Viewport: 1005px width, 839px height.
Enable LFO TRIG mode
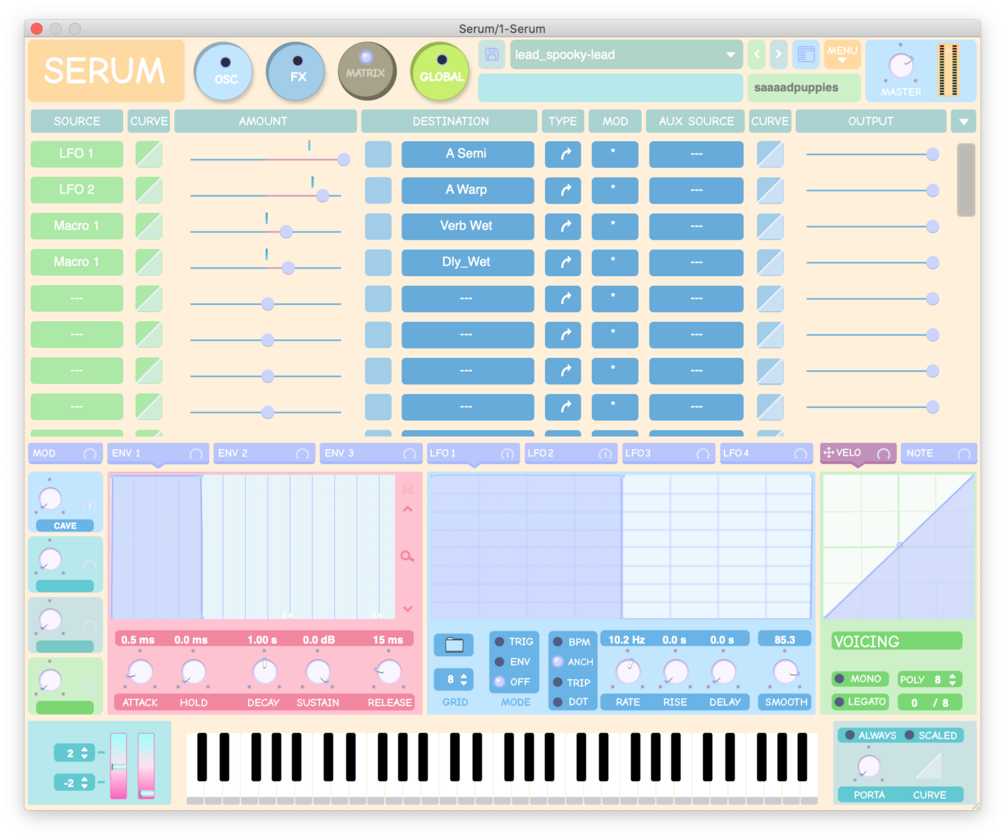click(x=499, y=642)
